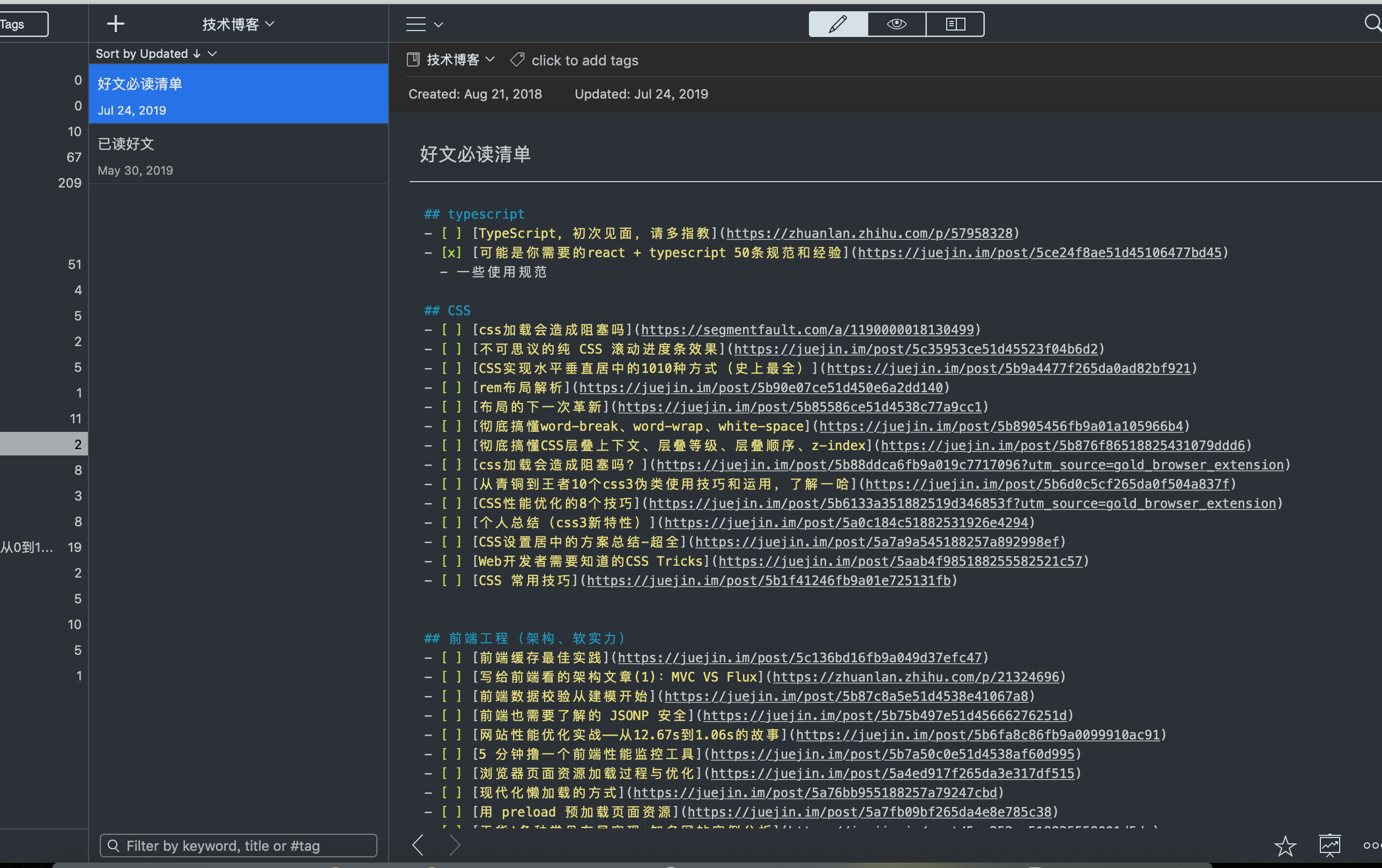Open Sort by Updated dropdown

coord(156,54)
